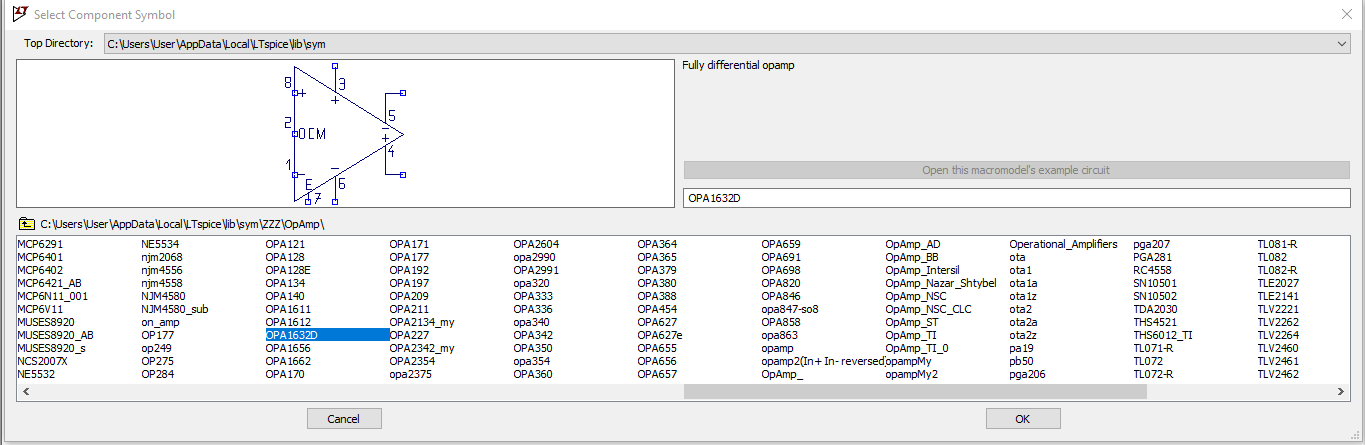Dismiss the dialog with Cancel
Image resolution: width=1365 pixels, height=445 pixels.
[344, 418]
